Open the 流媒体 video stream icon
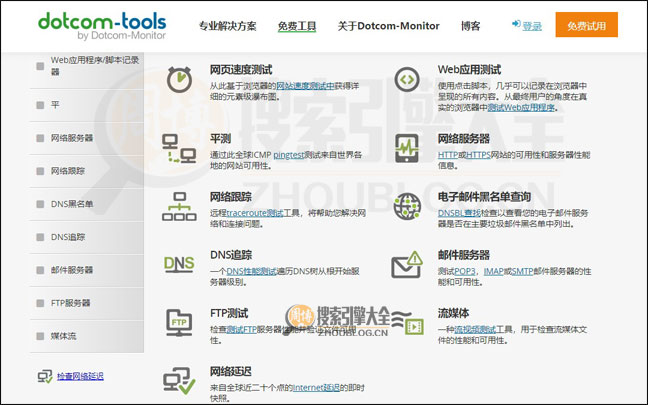 pyautogui.click(x=409, y=324)
